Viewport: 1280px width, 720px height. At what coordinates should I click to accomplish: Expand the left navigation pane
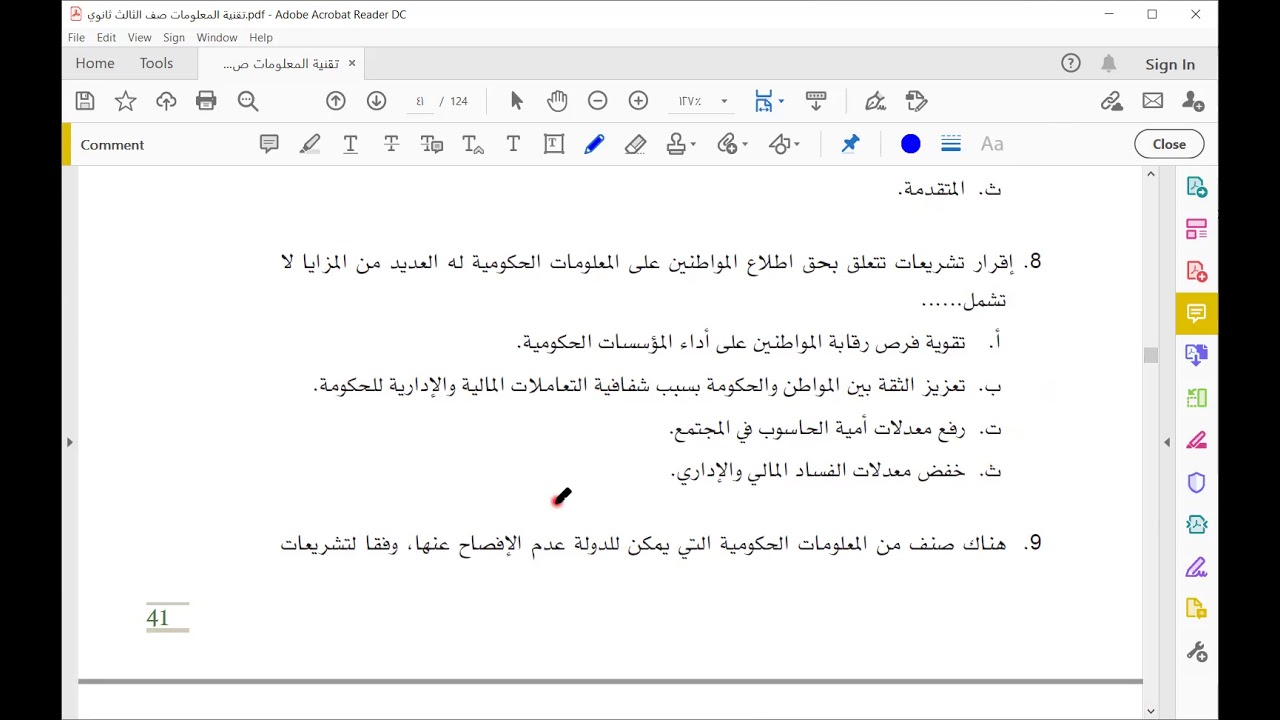[69, 441]
